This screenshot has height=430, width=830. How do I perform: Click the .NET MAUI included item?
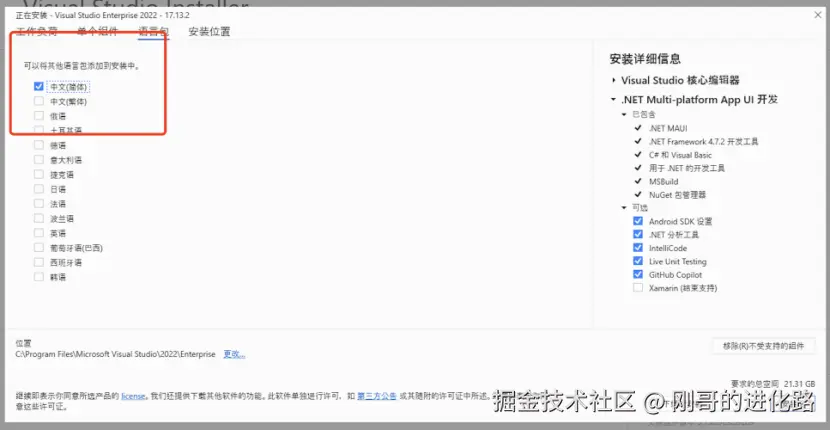tap(668, 128)
